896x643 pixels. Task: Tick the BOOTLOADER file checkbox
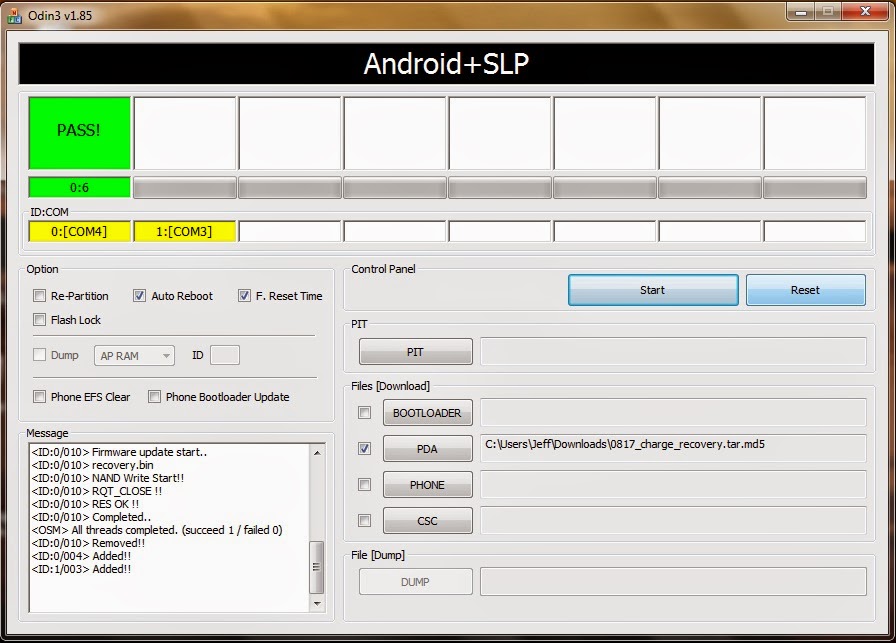click(x=364, y=413)
